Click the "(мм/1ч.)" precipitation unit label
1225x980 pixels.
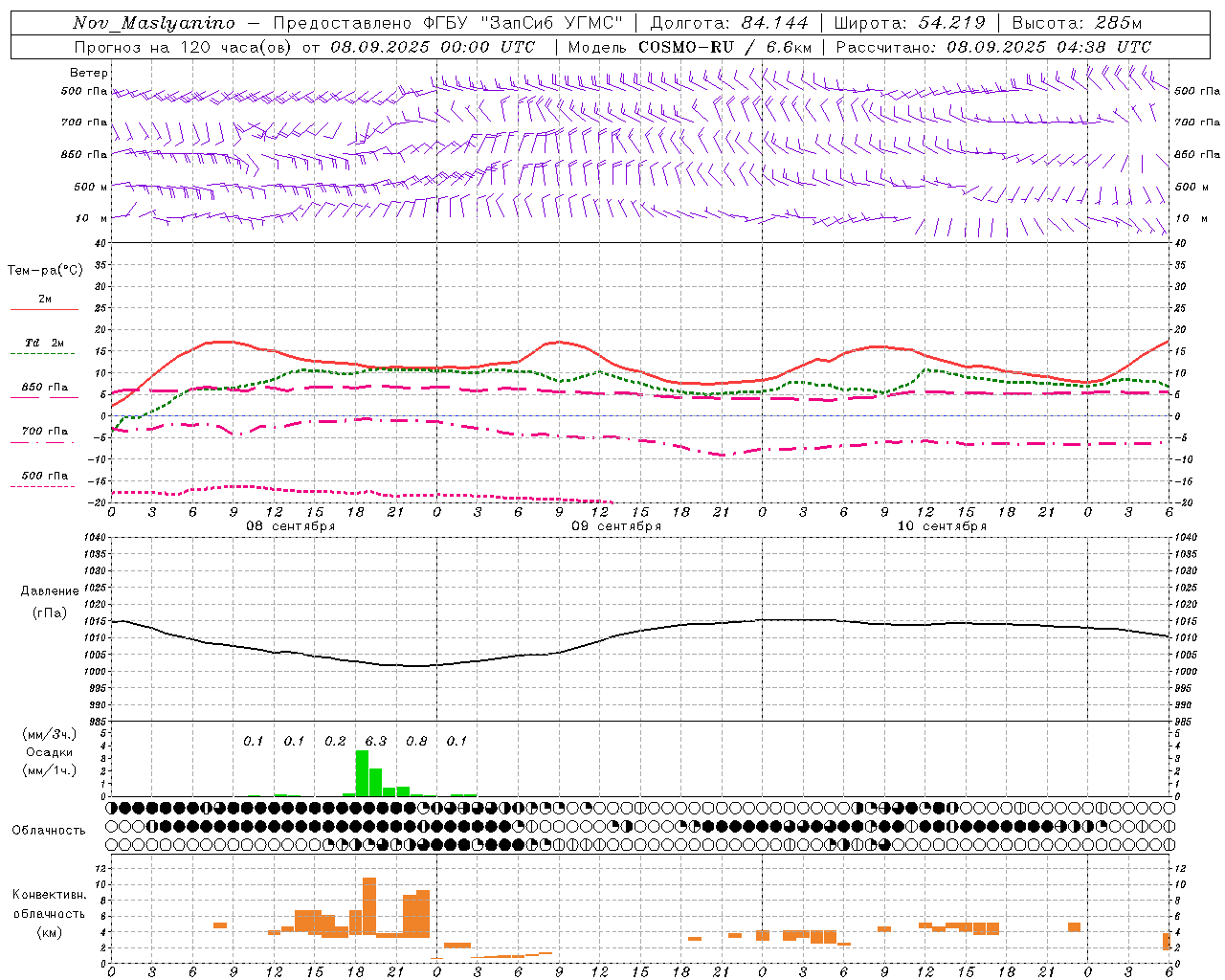point(50,770)
